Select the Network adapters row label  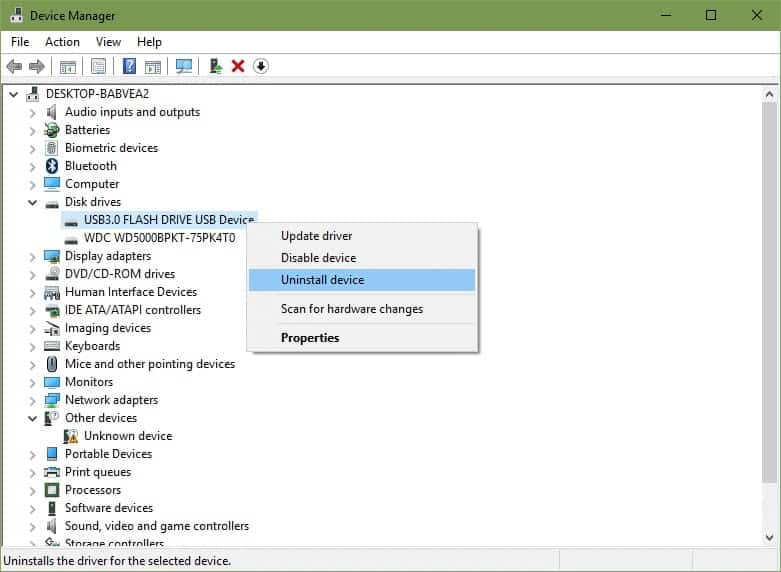click(x=111, y=400)
